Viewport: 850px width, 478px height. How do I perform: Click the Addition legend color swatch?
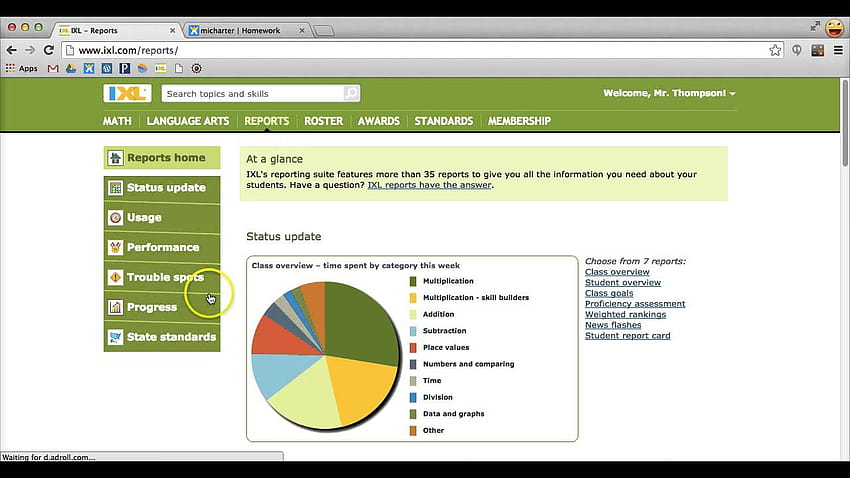413,314
